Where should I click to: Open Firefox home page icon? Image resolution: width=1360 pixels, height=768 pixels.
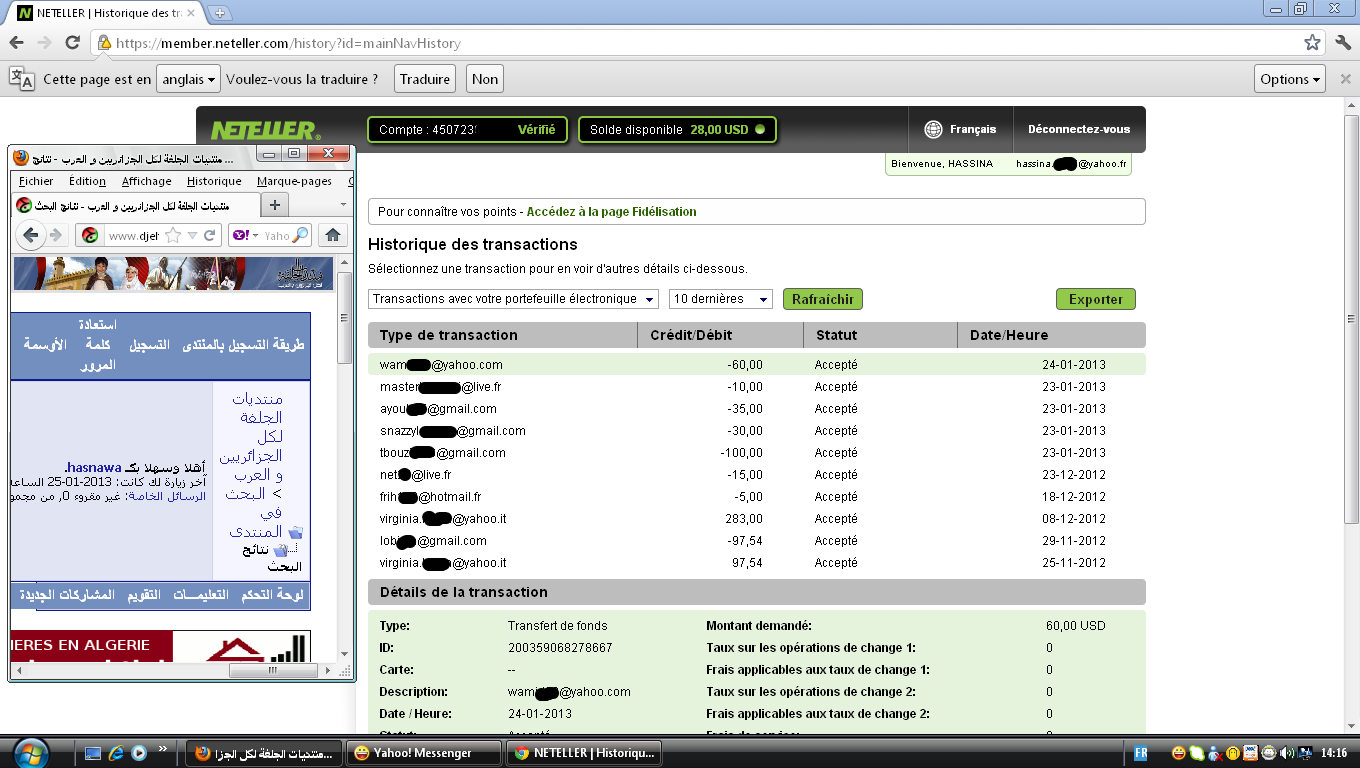[333, 235]
